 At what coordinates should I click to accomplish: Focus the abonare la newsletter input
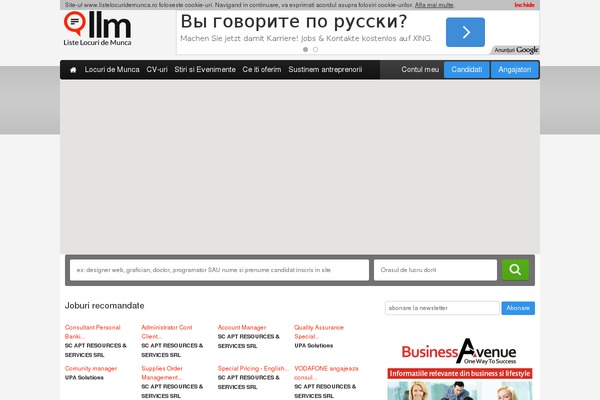point(442,308)
